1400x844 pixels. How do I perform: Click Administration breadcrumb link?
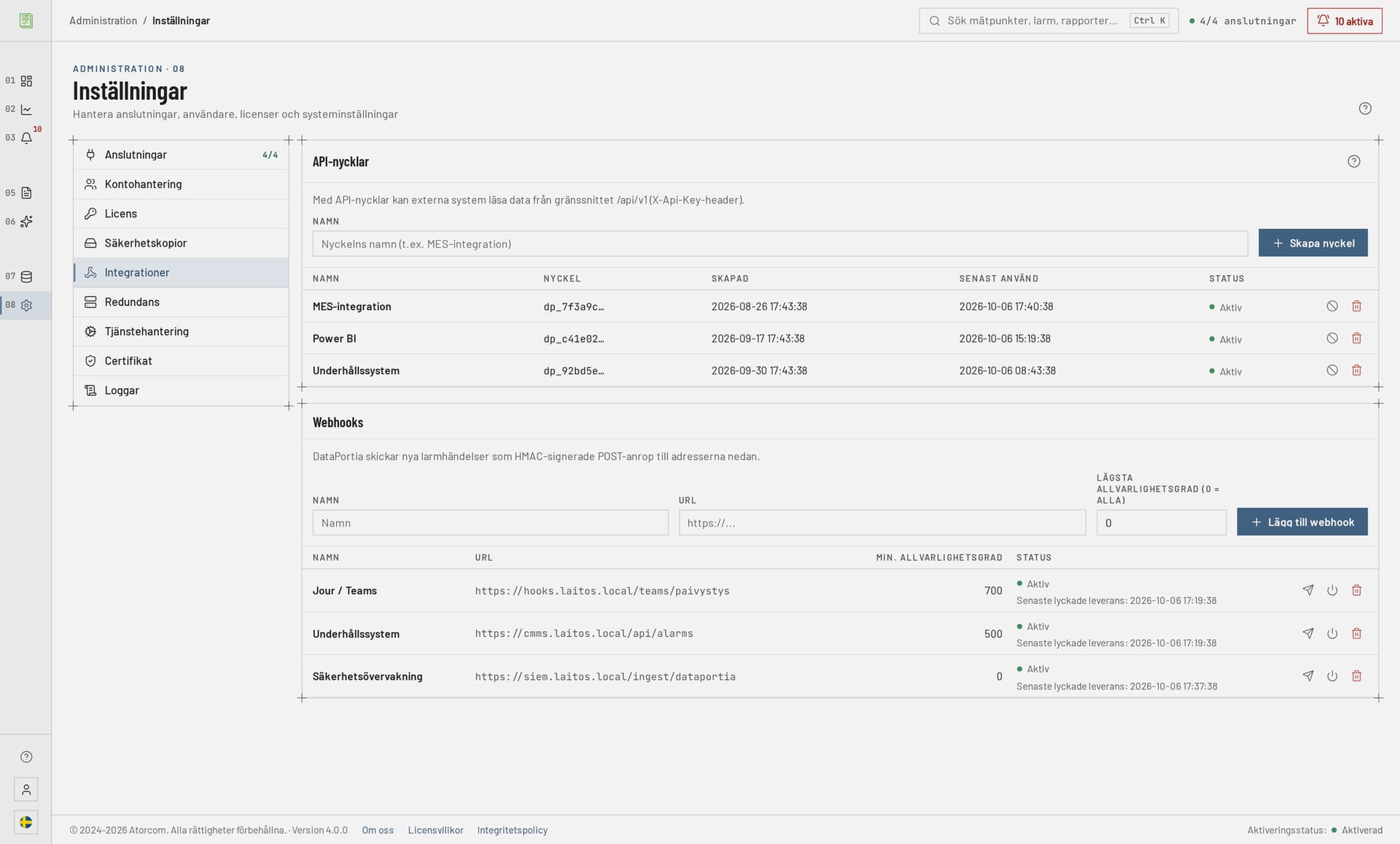click(103, 21)
